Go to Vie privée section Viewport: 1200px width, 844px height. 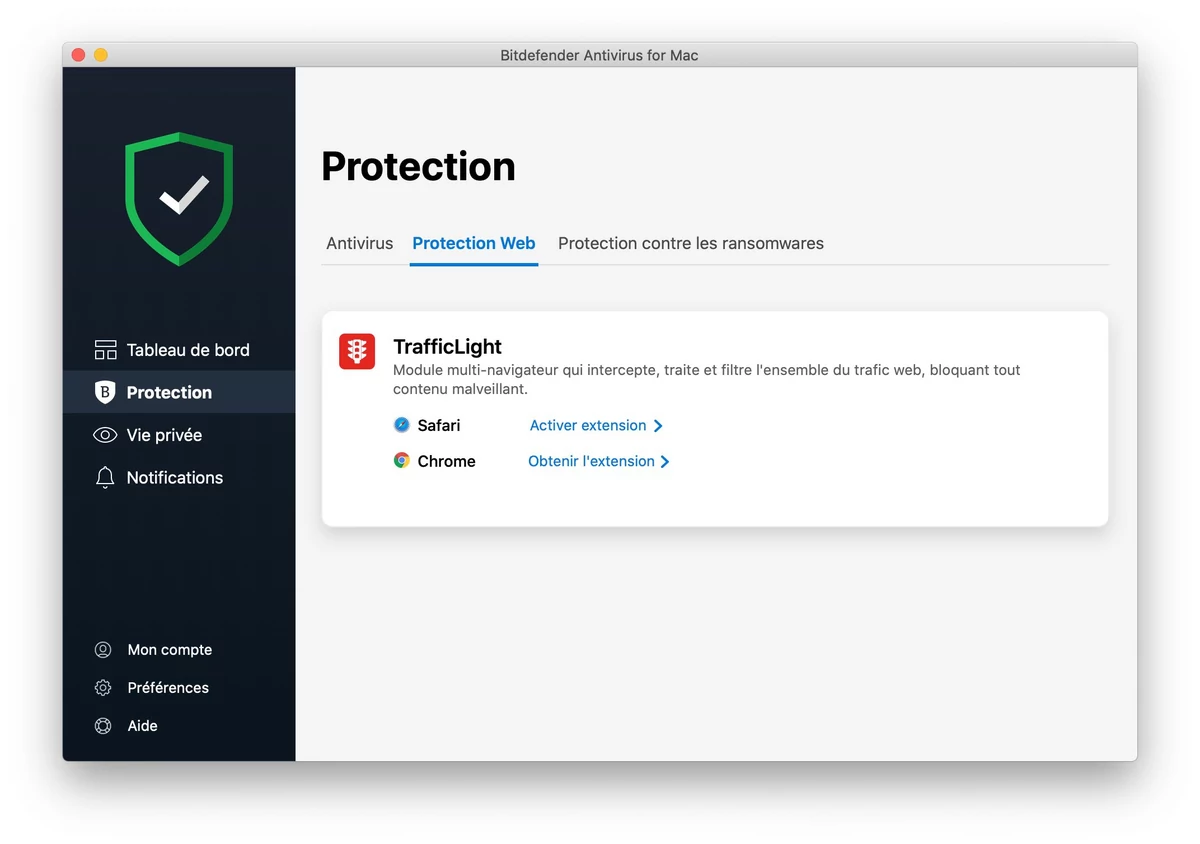[179, 435]
